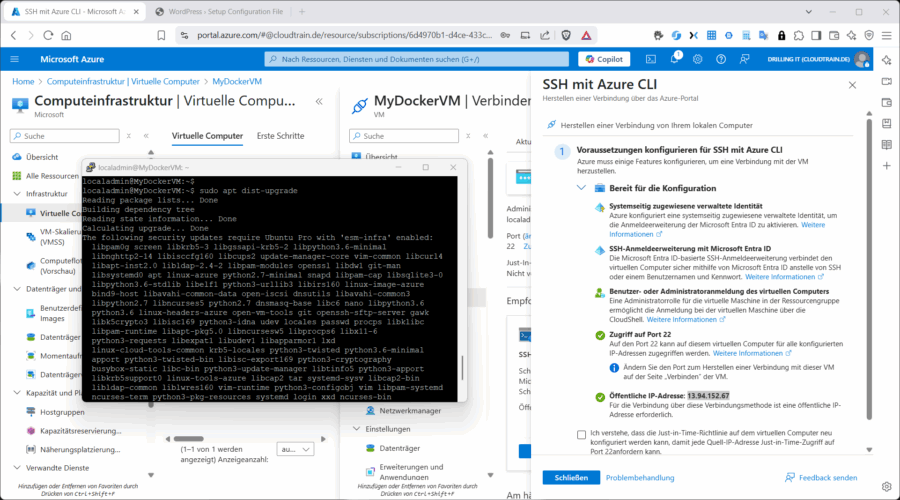900x500 pixels.
Task: Open browser extensions puzzle icon
Action: coord(799,35)
